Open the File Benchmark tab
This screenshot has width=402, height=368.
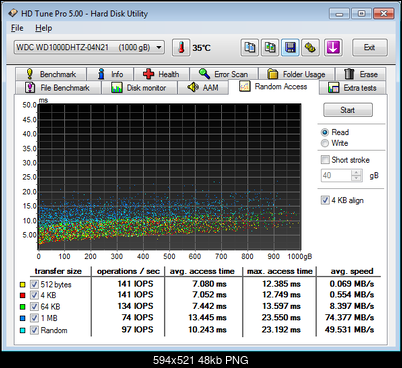click(x=58, y=88)
